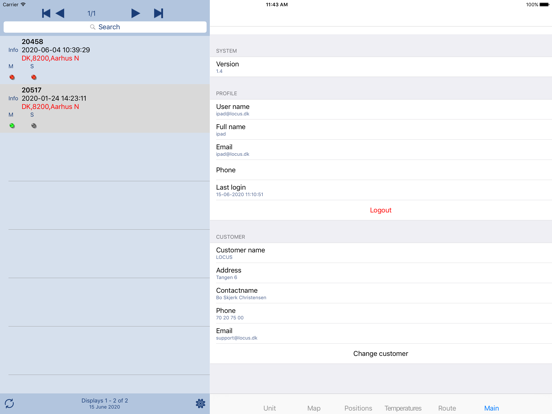
Task: Click the 11:43 AM clock
Action: click(x=277, y=5)
